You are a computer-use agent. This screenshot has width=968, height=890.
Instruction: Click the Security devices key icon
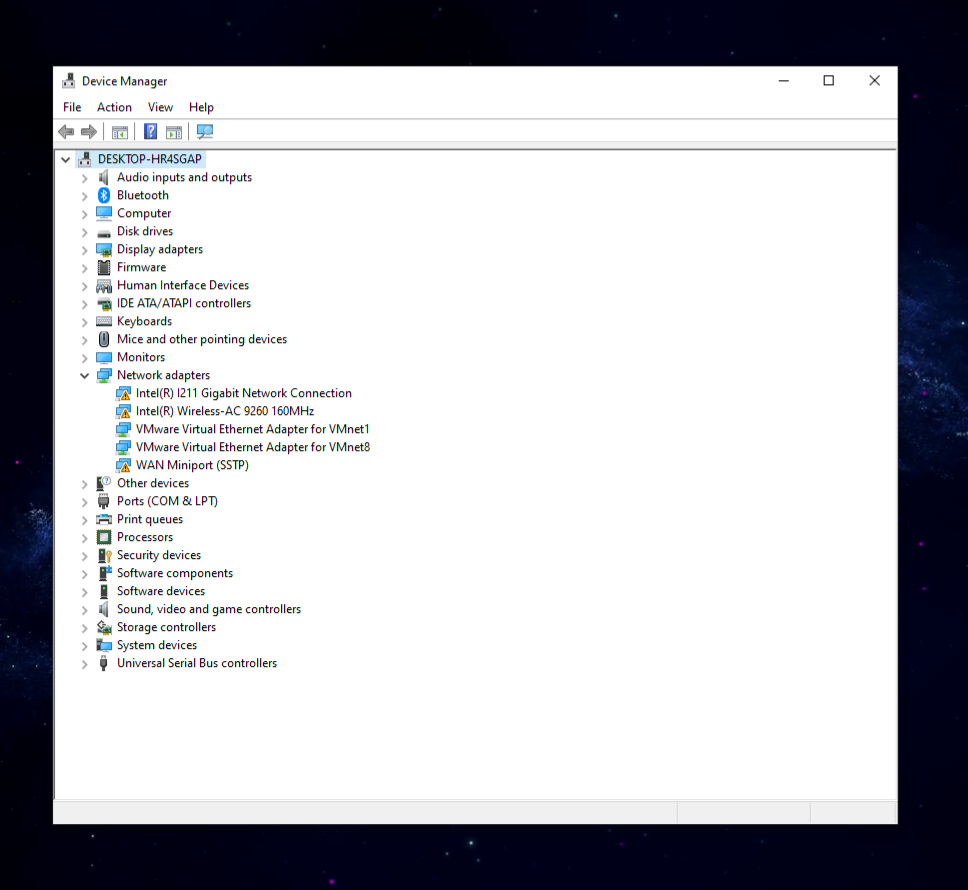coord(104,555)
